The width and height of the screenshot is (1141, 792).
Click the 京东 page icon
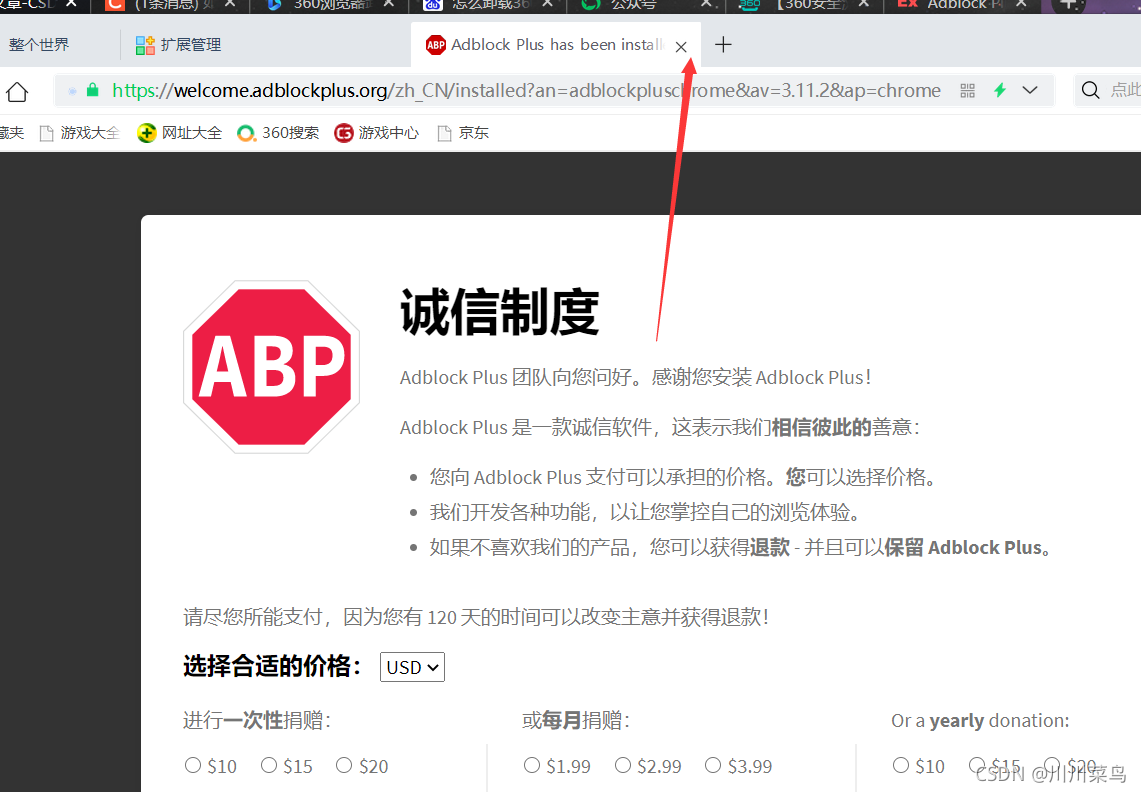click(x=444, y=133)
